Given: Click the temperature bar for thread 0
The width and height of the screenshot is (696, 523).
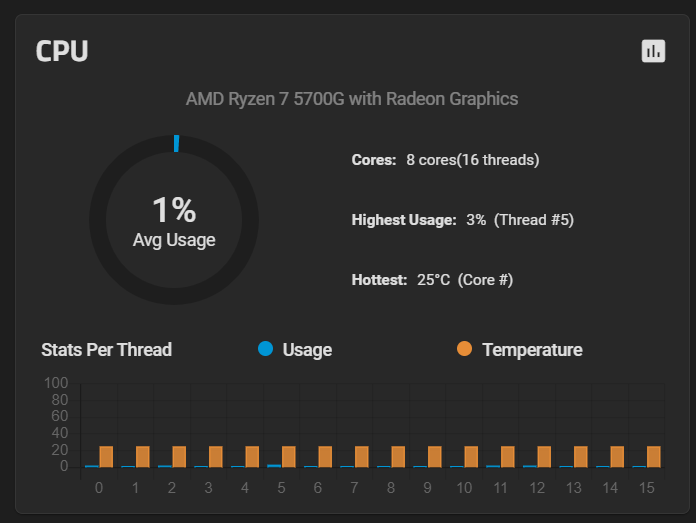Looking at the screenshot, I should [x=106, y=457].
